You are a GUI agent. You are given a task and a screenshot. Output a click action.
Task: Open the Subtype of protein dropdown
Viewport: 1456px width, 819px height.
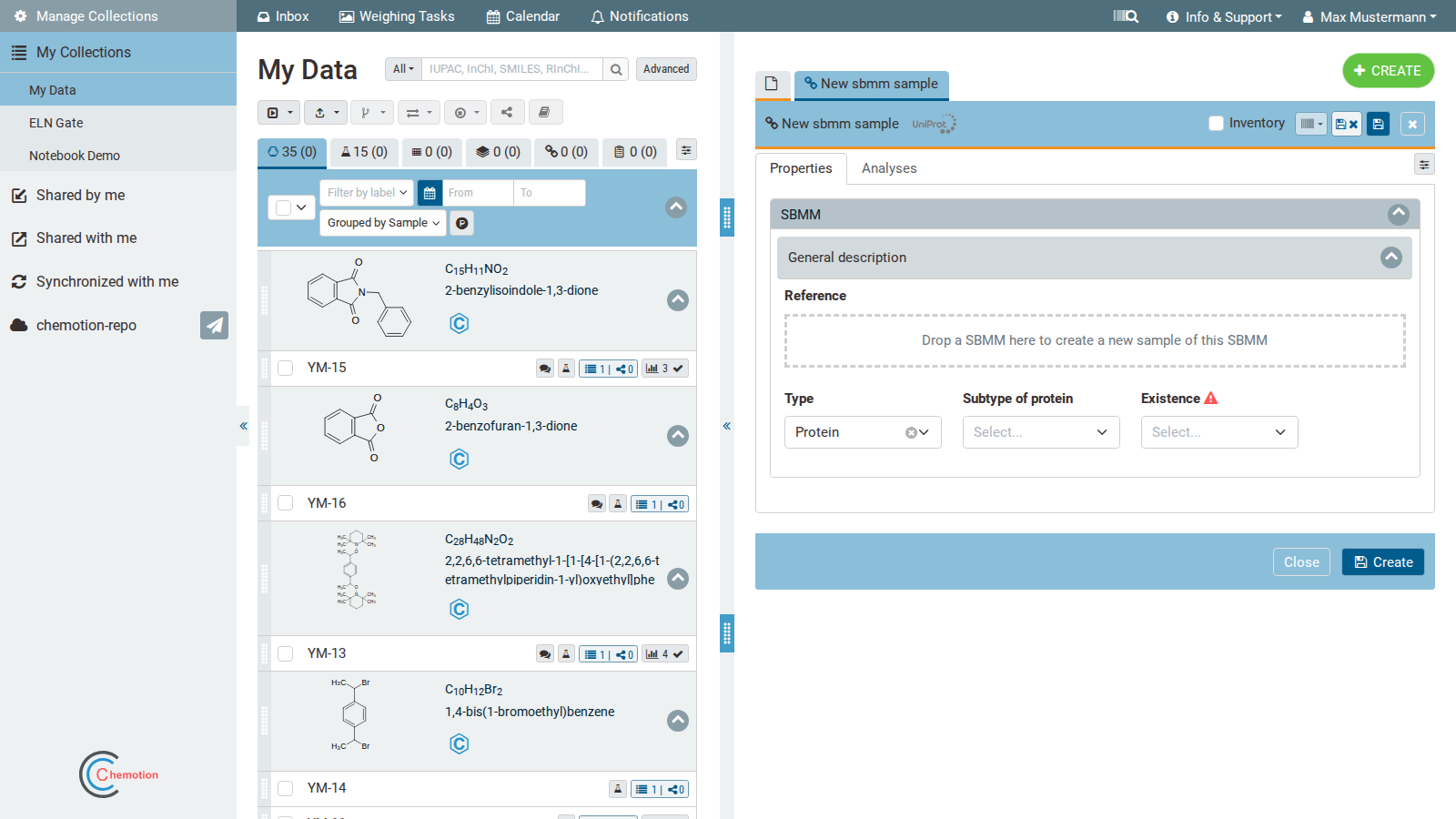[x=1041, y=432]
